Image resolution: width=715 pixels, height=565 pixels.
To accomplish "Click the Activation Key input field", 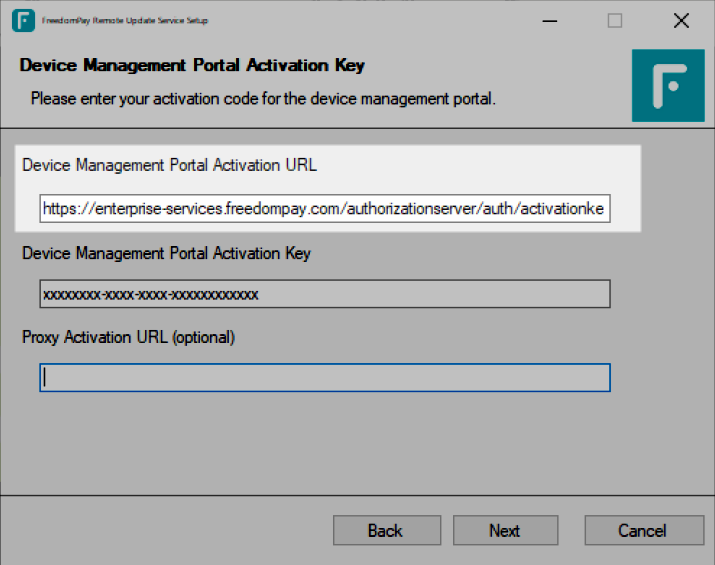I will tap(325, 294).
